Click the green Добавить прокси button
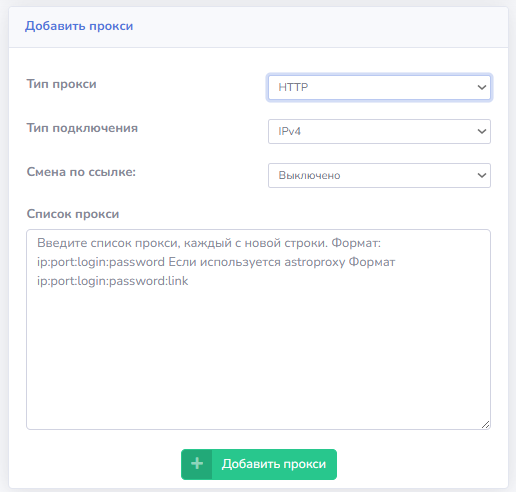This screenshot has height=492, width=516. tap(259, 464)
